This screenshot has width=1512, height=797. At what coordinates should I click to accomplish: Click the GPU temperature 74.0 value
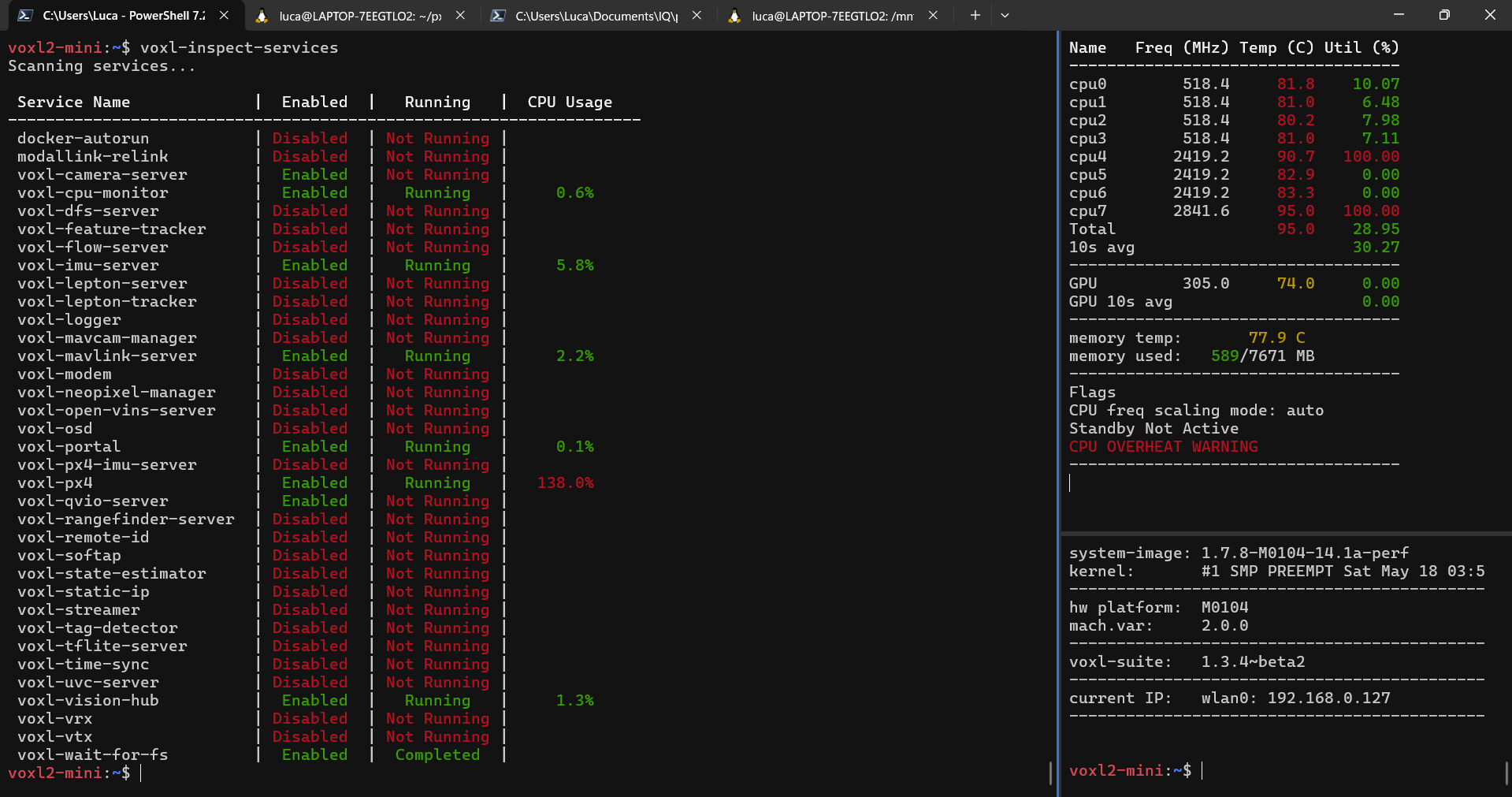pos(1296,284)
